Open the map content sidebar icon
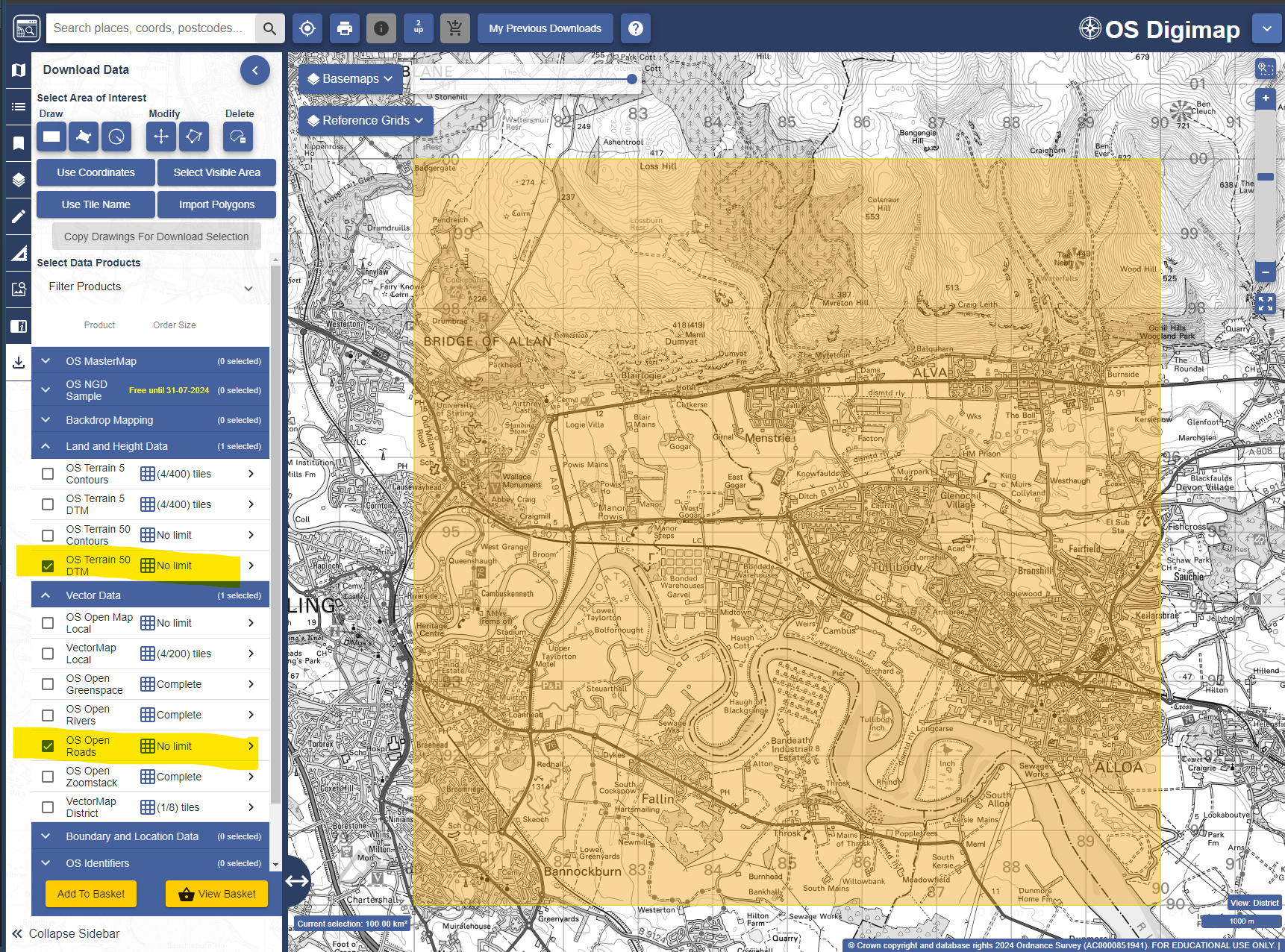 click(19, 70)
